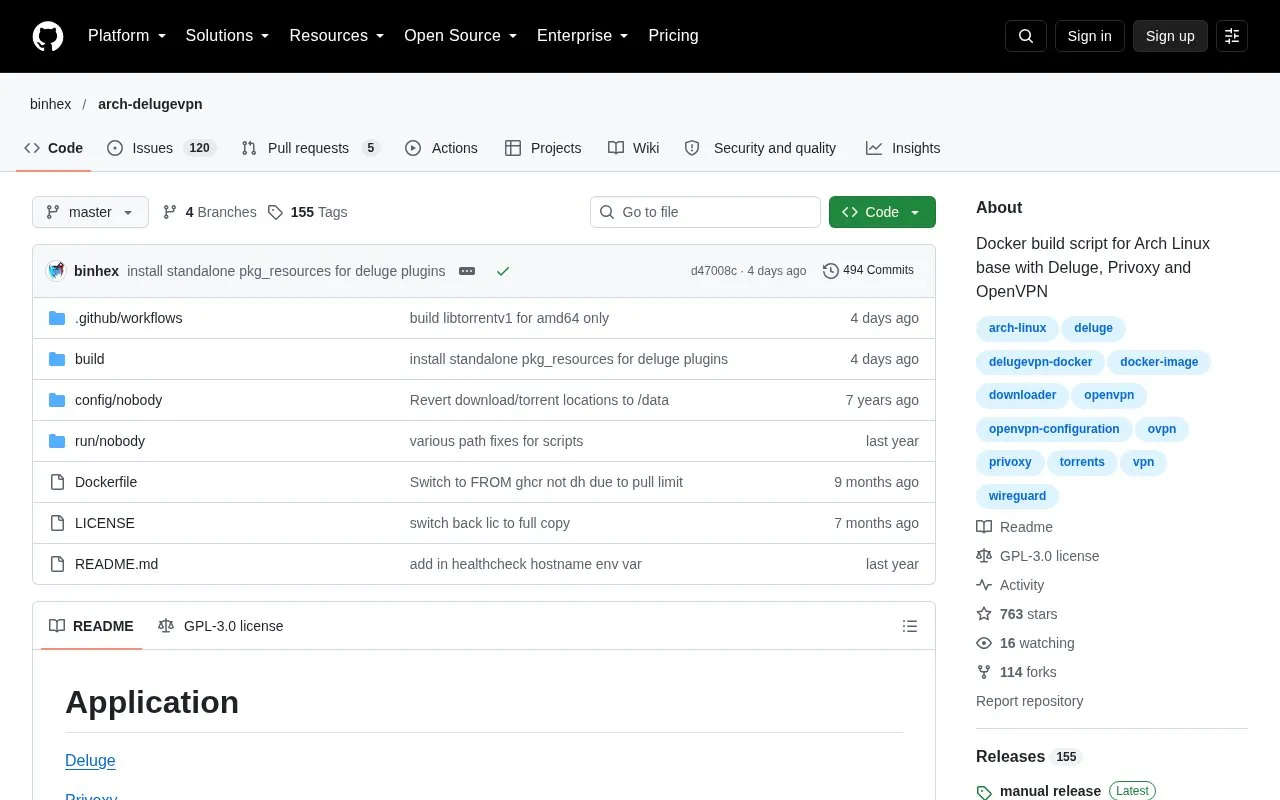Open the appearance settings icon button

tap(1232, 36)
